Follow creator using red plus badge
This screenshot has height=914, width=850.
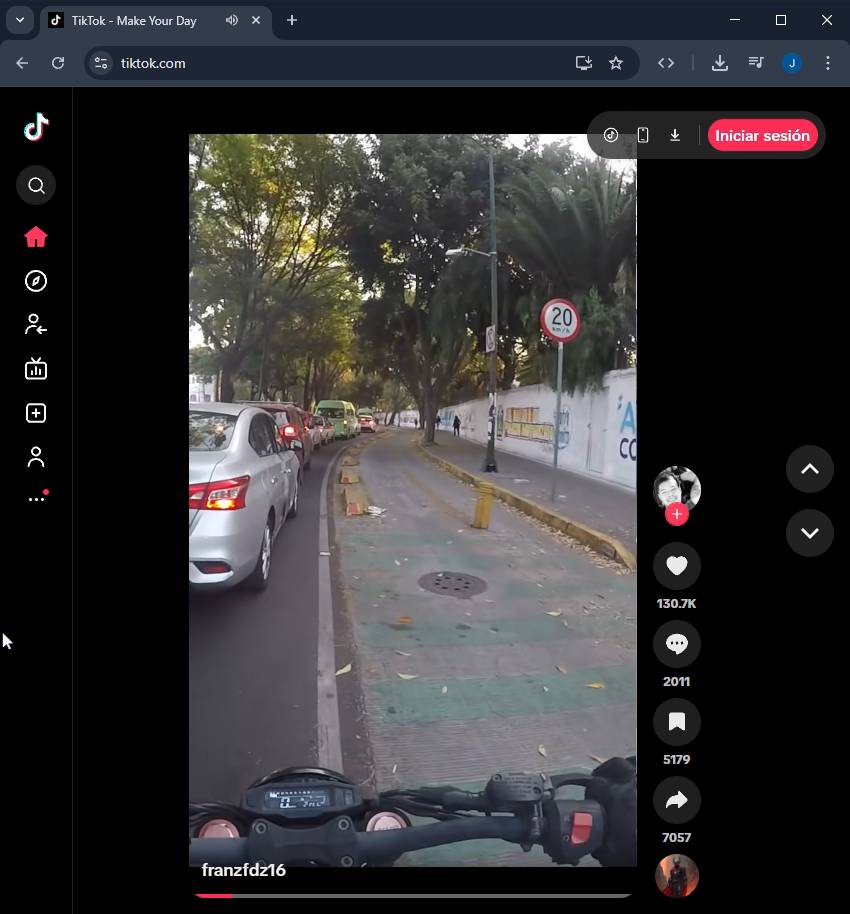click(x=677, y=514)
